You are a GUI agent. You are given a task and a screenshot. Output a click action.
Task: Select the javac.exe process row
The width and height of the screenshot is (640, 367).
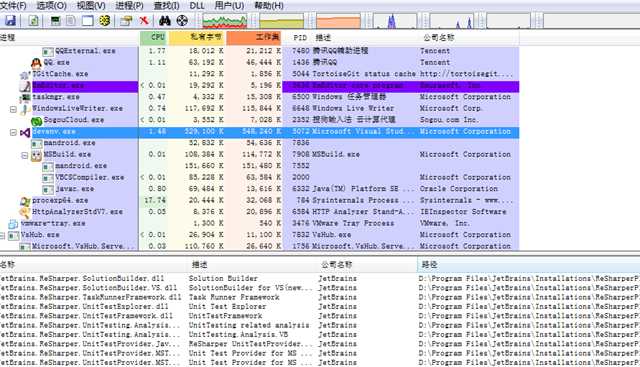click(x=260, y=189)
